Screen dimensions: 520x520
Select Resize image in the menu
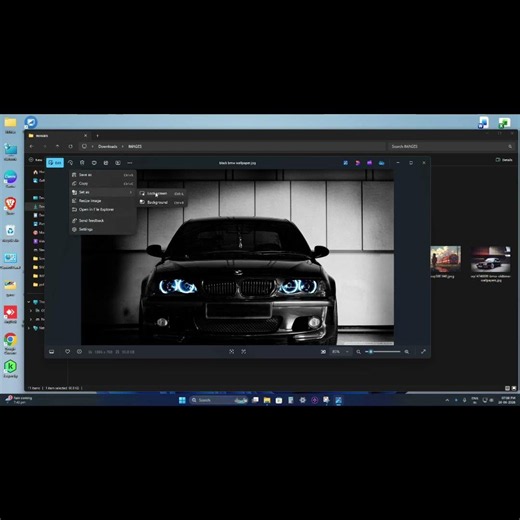click(x=103, y=201)
